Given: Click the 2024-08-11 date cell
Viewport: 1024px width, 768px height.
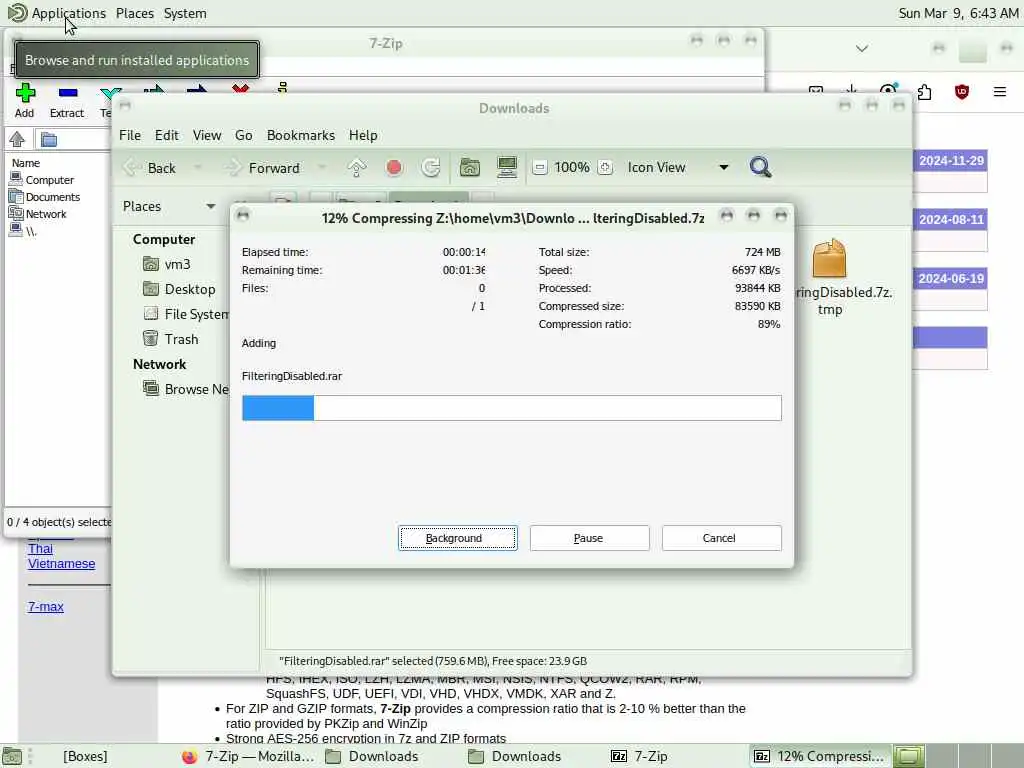Looking at the screenshot, I should (x=951, y=219).
